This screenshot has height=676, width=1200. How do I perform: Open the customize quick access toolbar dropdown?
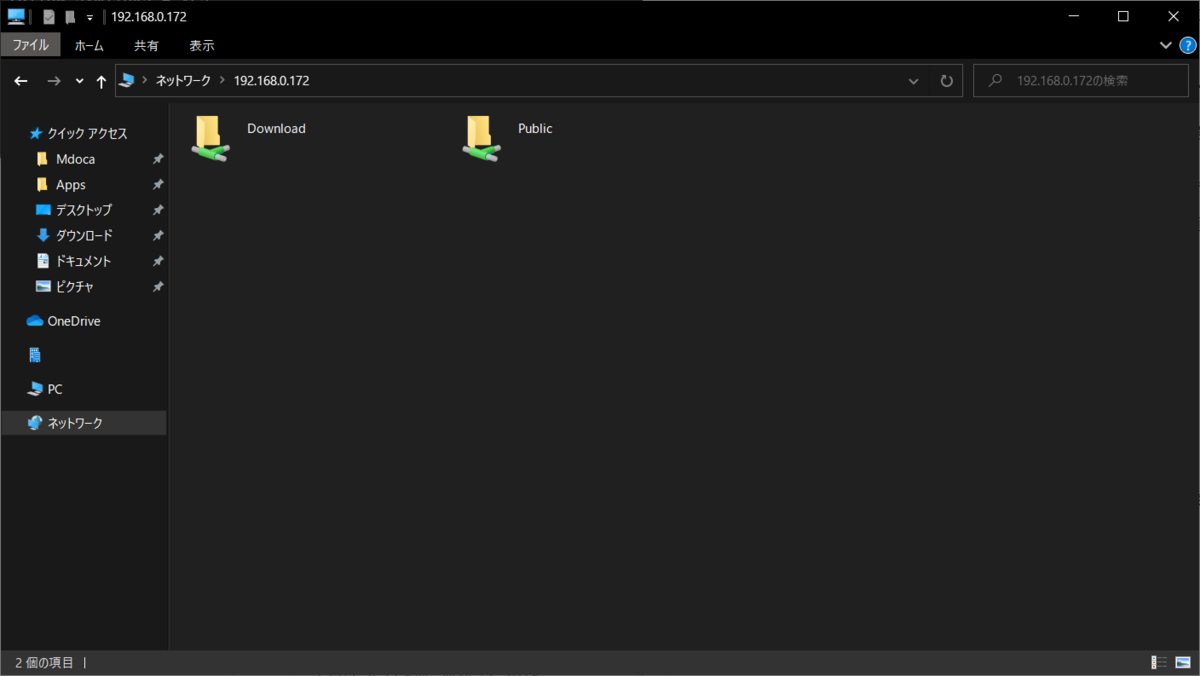click(90, 18)
